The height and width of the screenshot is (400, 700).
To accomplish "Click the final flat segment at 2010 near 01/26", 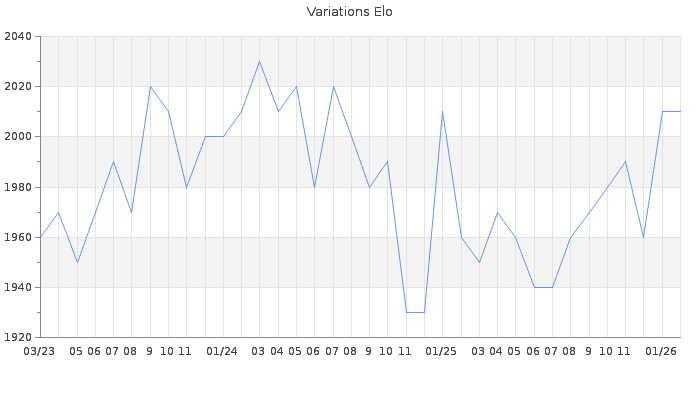I will [x=671, y=111].
